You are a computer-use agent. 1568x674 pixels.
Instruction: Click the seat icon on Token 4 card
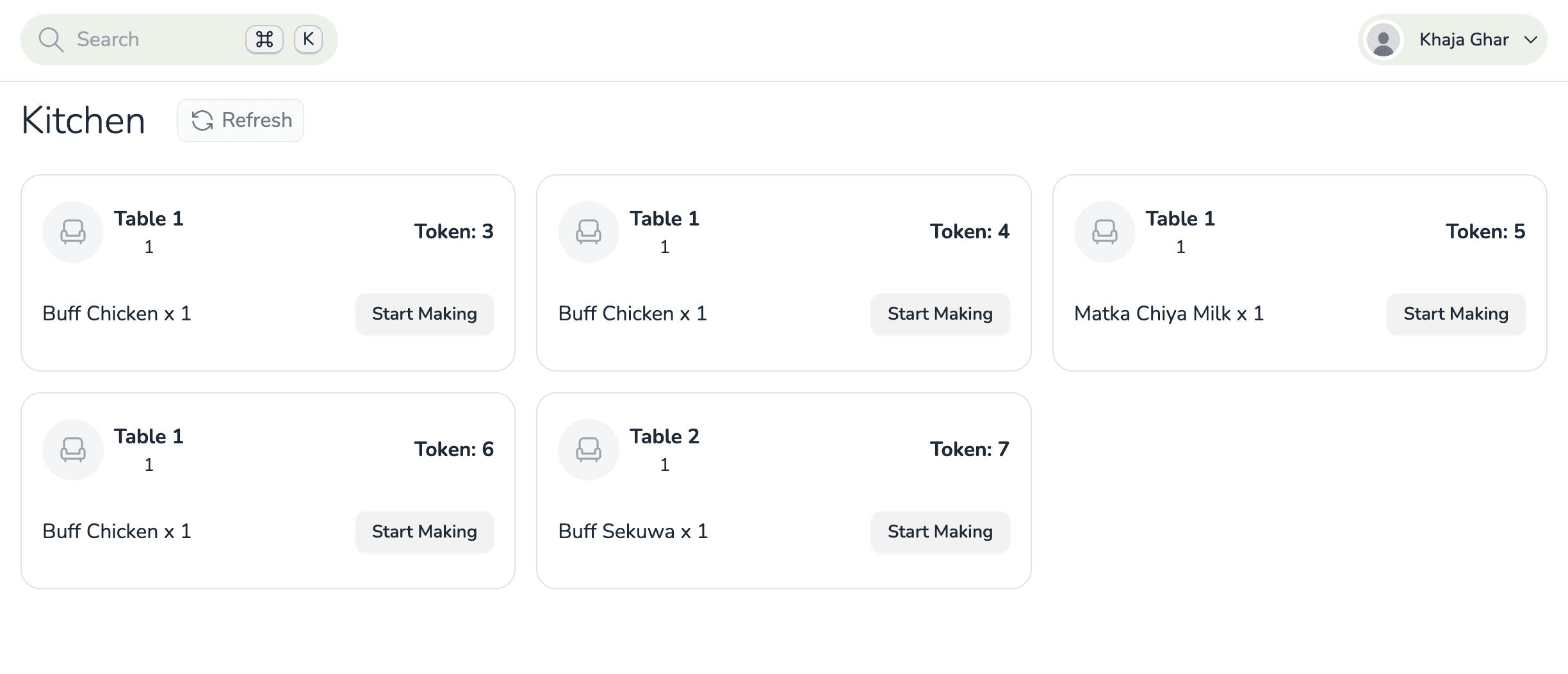(x=589, y=232)
